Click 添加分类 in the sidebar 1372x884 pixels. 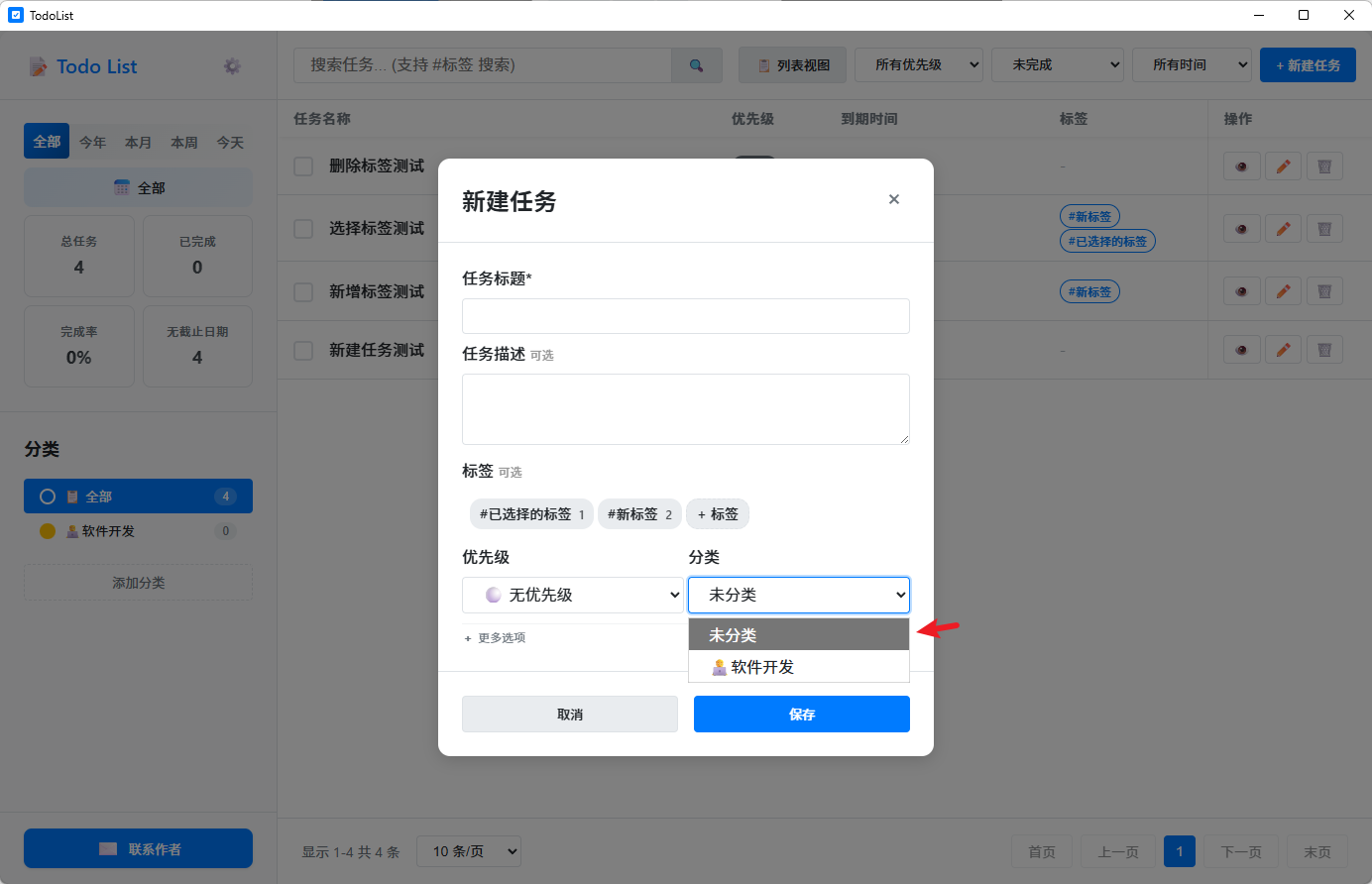(138, 583)
